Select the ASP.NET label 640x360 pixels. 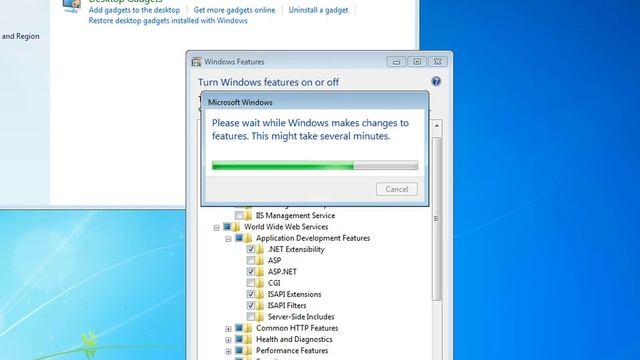click(x=282, y=271)
